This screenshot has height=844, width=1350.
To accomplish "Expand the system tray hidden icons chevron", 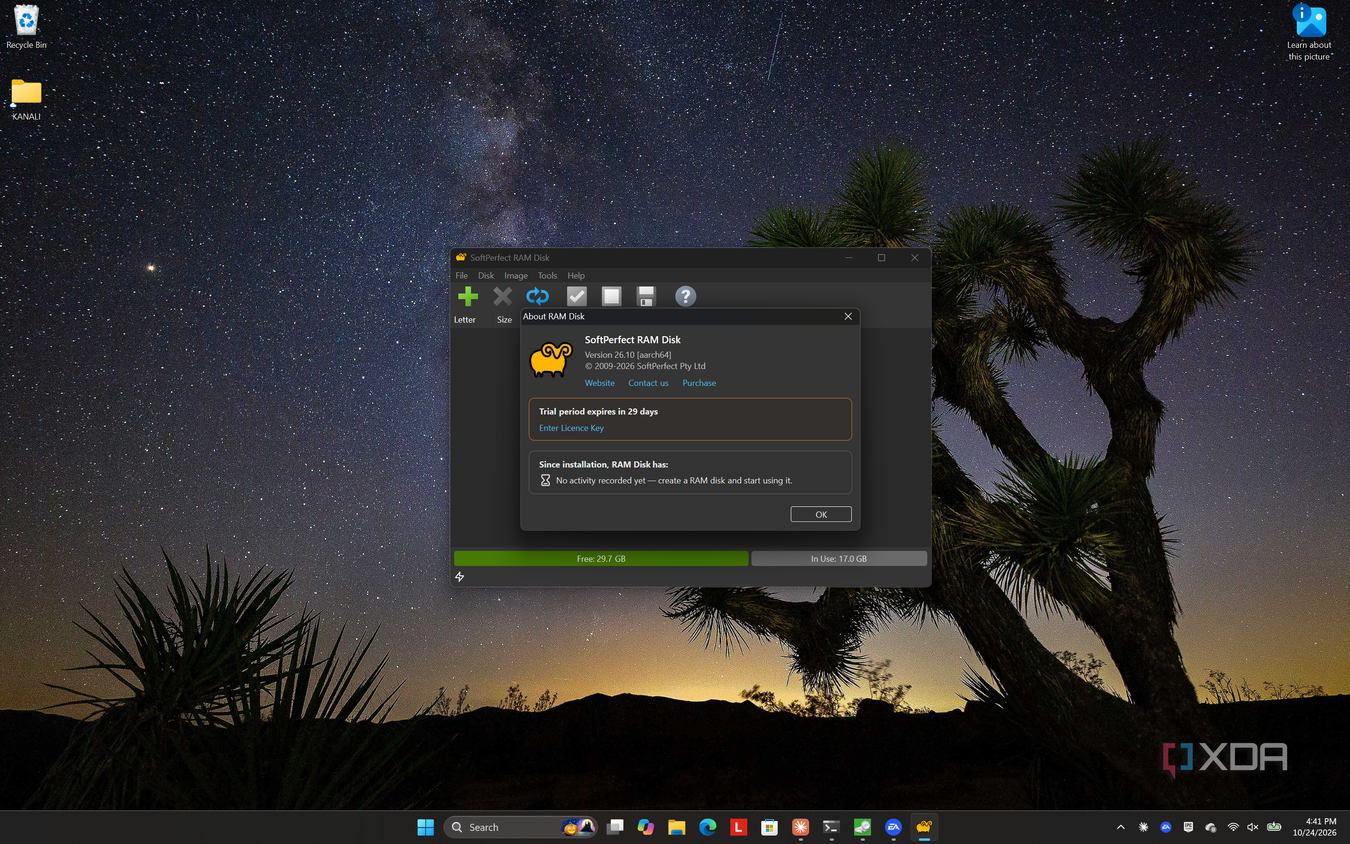I will (x=1120, y=827).
